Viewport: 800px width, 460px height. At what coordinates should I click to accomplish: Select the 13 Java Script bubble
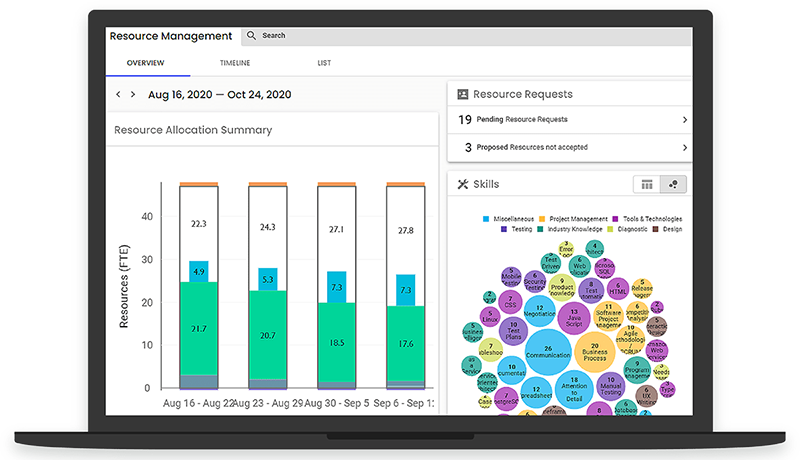[x=574, y=318]
